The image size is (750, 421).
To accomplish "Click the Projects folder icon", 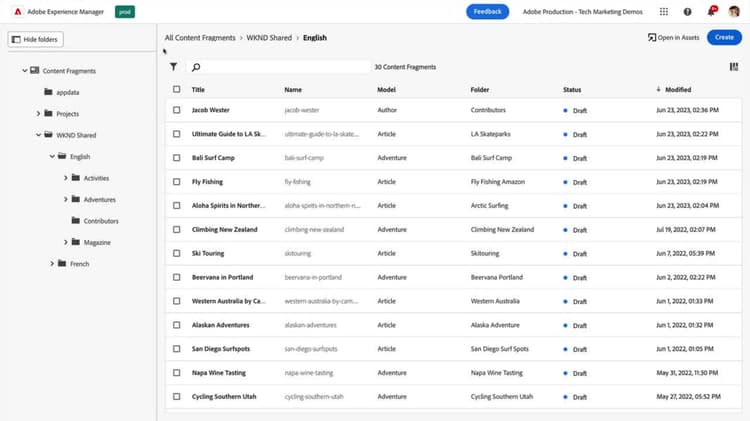I will [48, 113].
